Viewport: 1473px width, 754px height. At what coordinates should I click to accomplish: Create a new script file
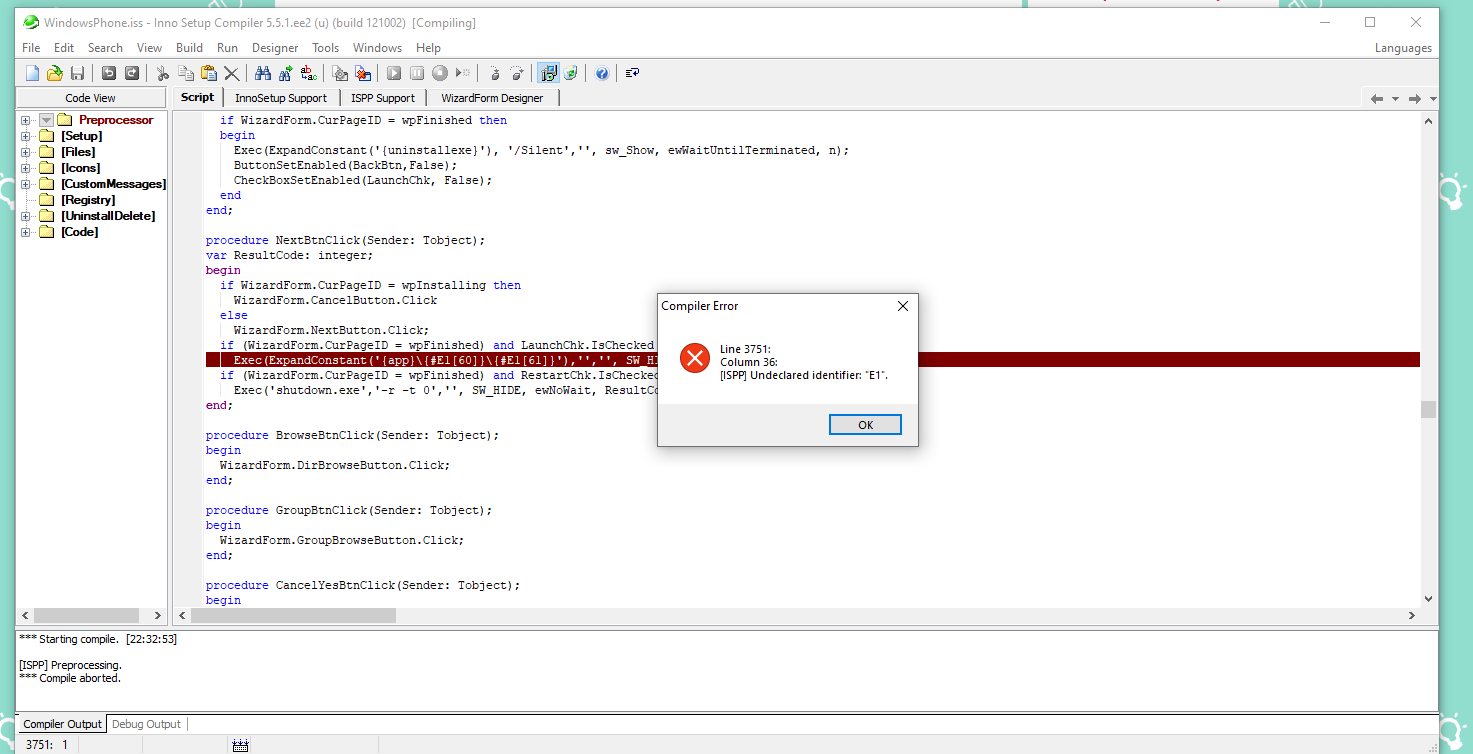(32, 73)
